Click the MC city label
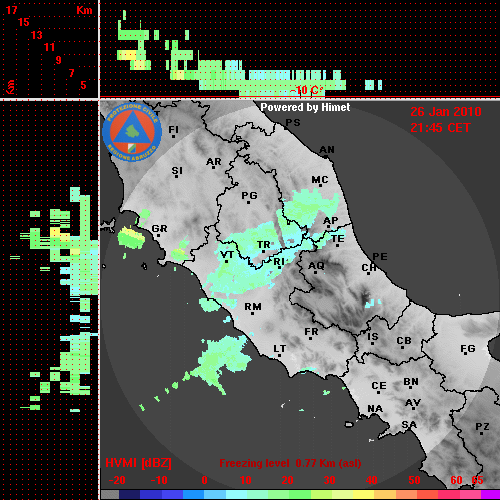This screenshot has height=500, width=500. pyautogui.click(x=320, y=180)
